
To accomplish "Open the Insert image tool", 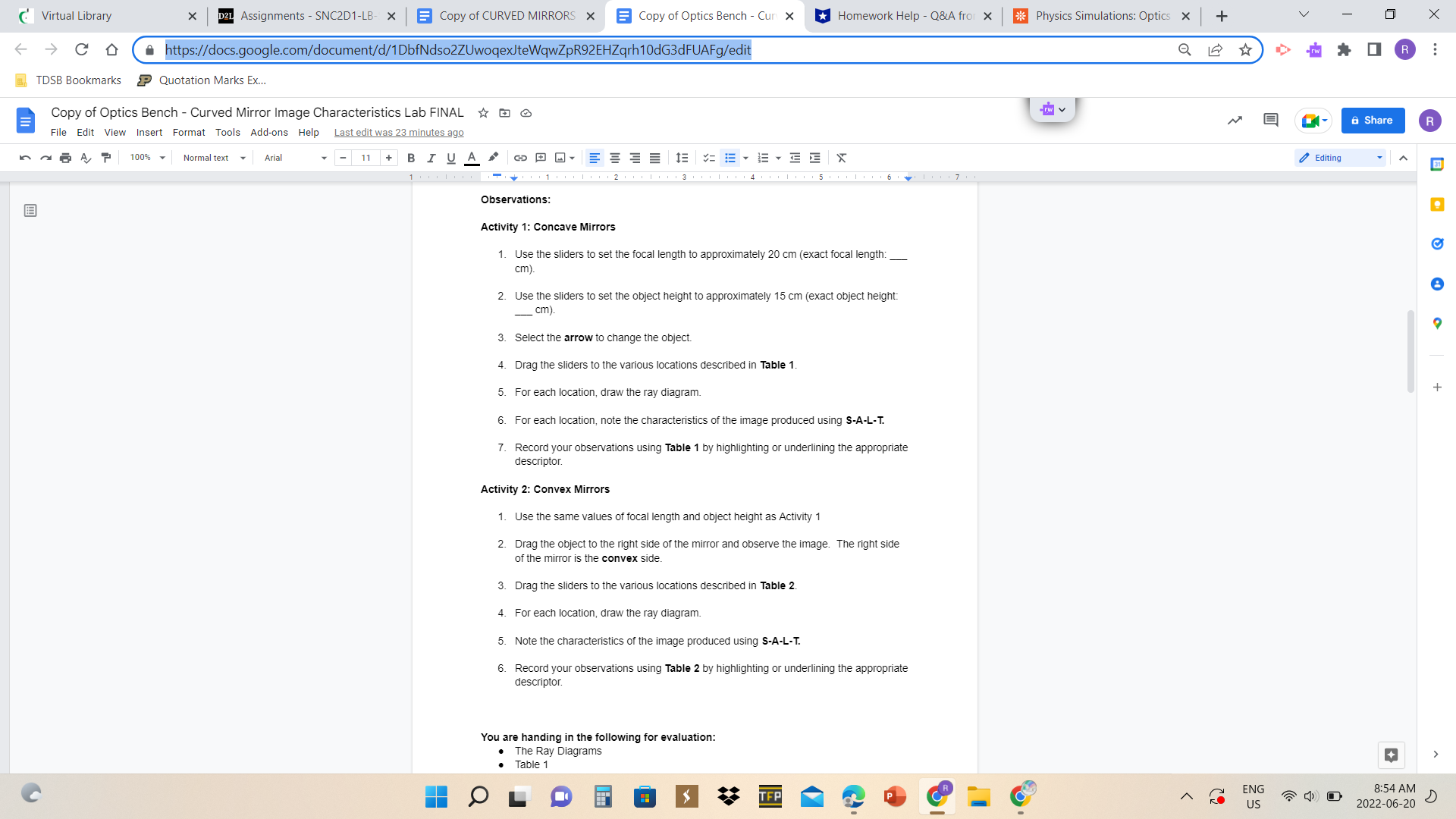I will tap(561, 158).
